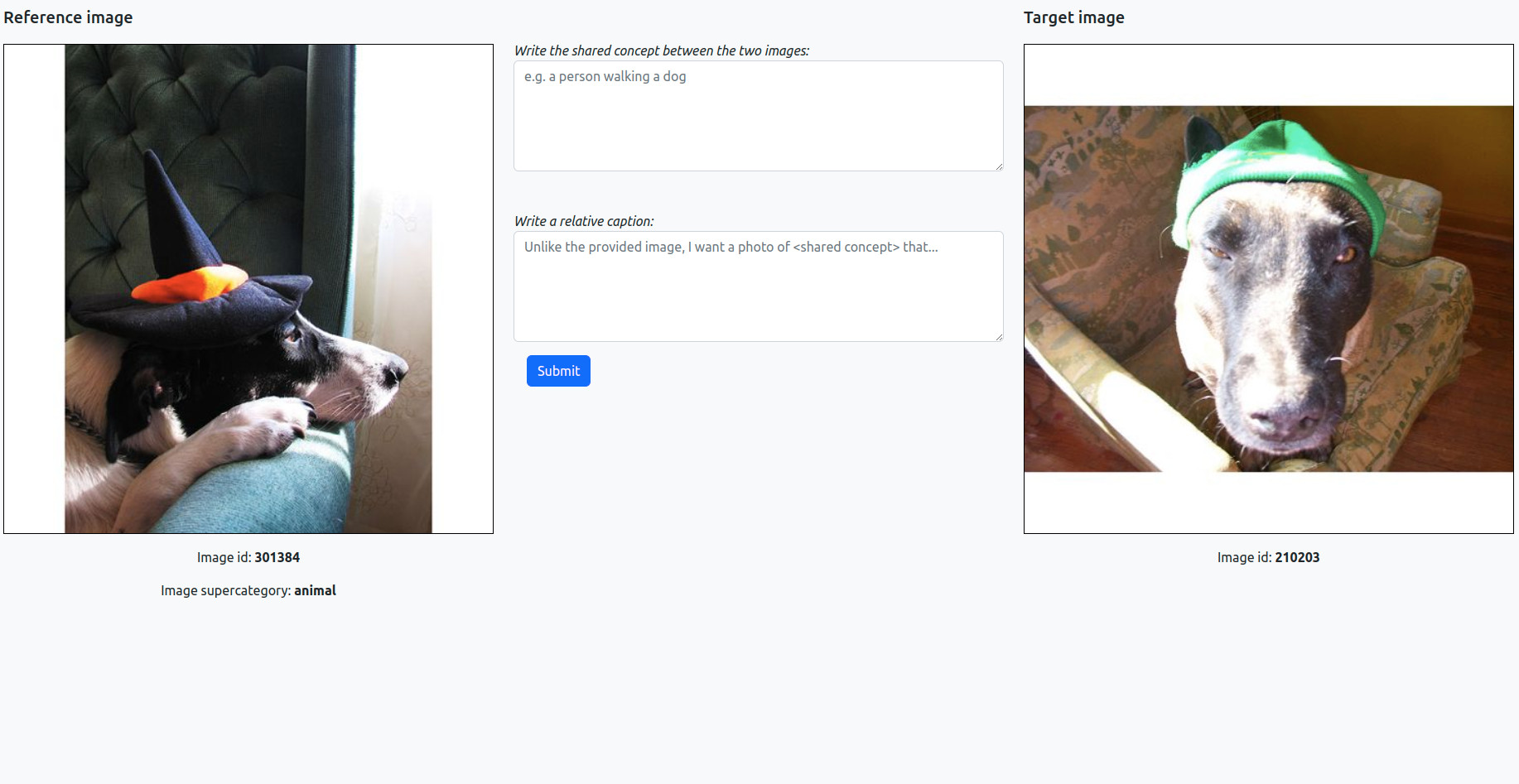Grab the shared concept textarea resize handle

pos(999,166)
